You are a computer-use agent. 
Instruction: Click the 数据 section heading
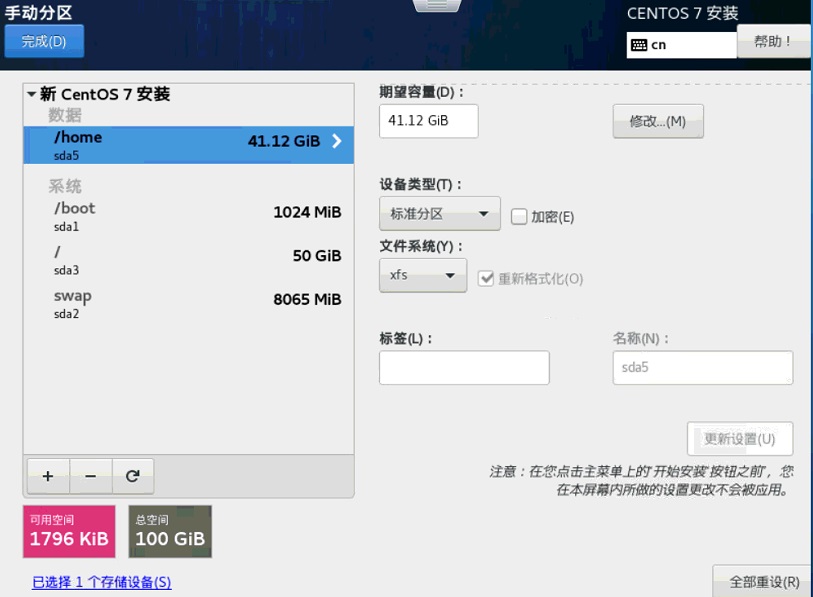65,115
